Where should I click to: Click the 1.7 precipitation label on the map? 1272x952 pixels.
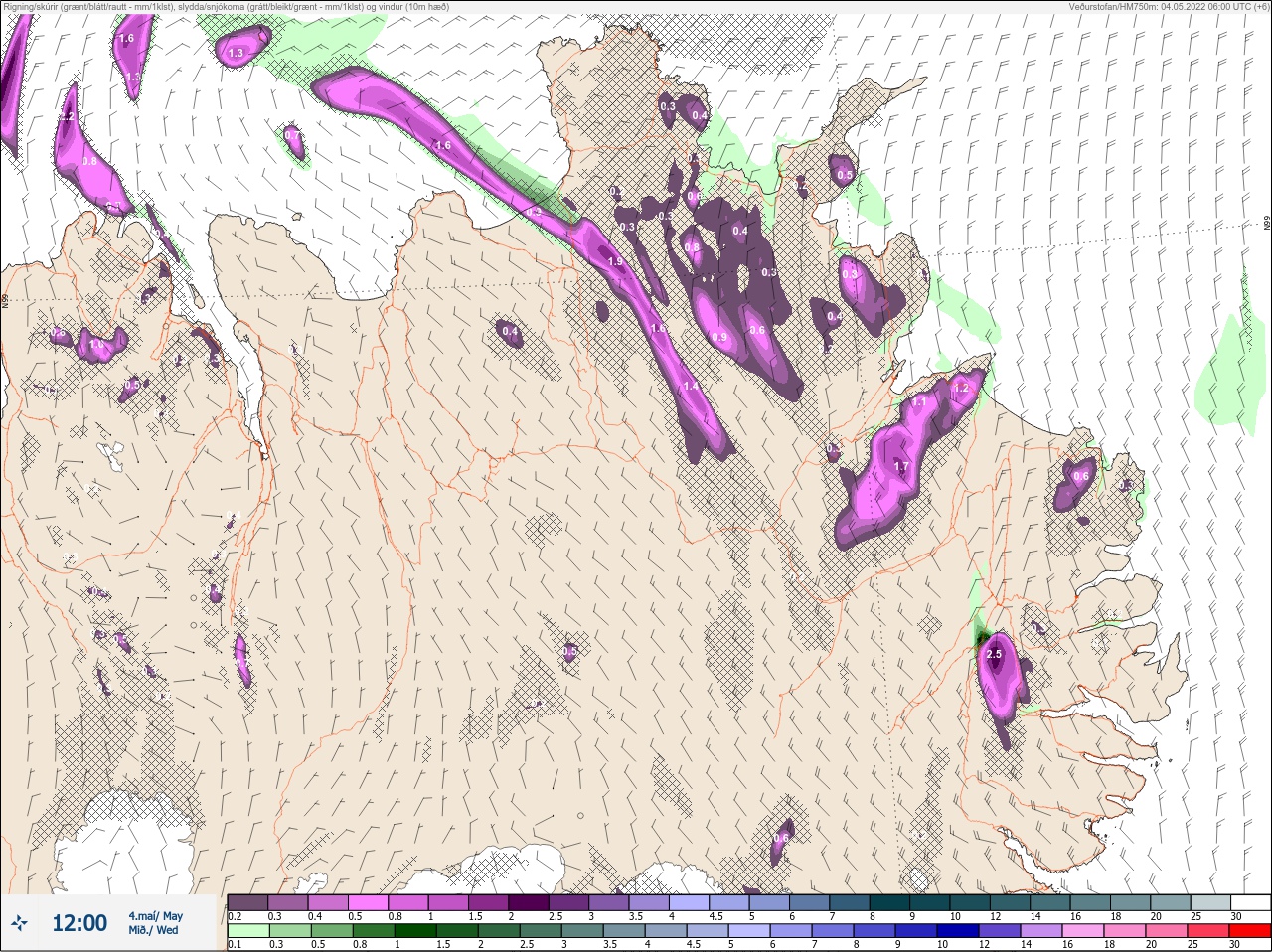tap(901, 466)
